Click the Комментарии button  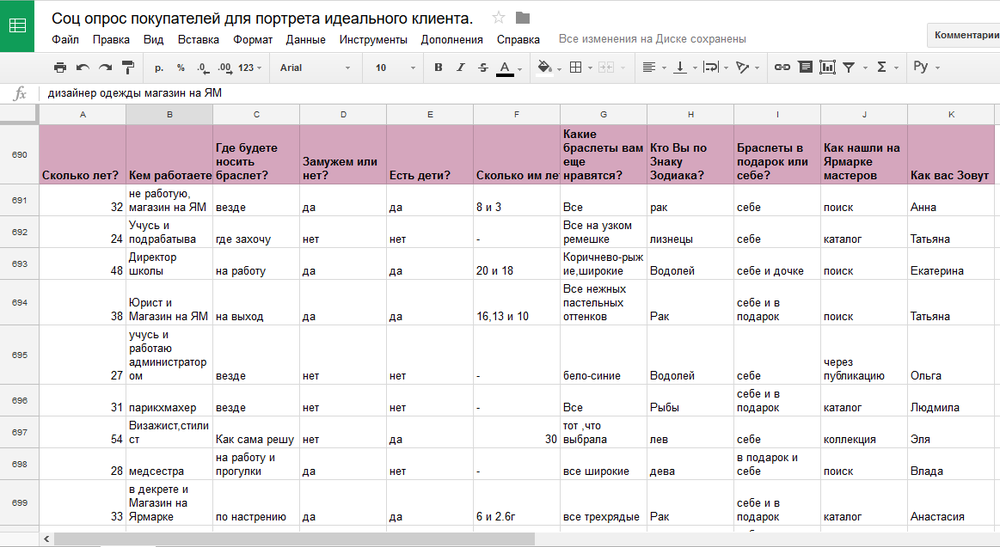tap(965, 35)
